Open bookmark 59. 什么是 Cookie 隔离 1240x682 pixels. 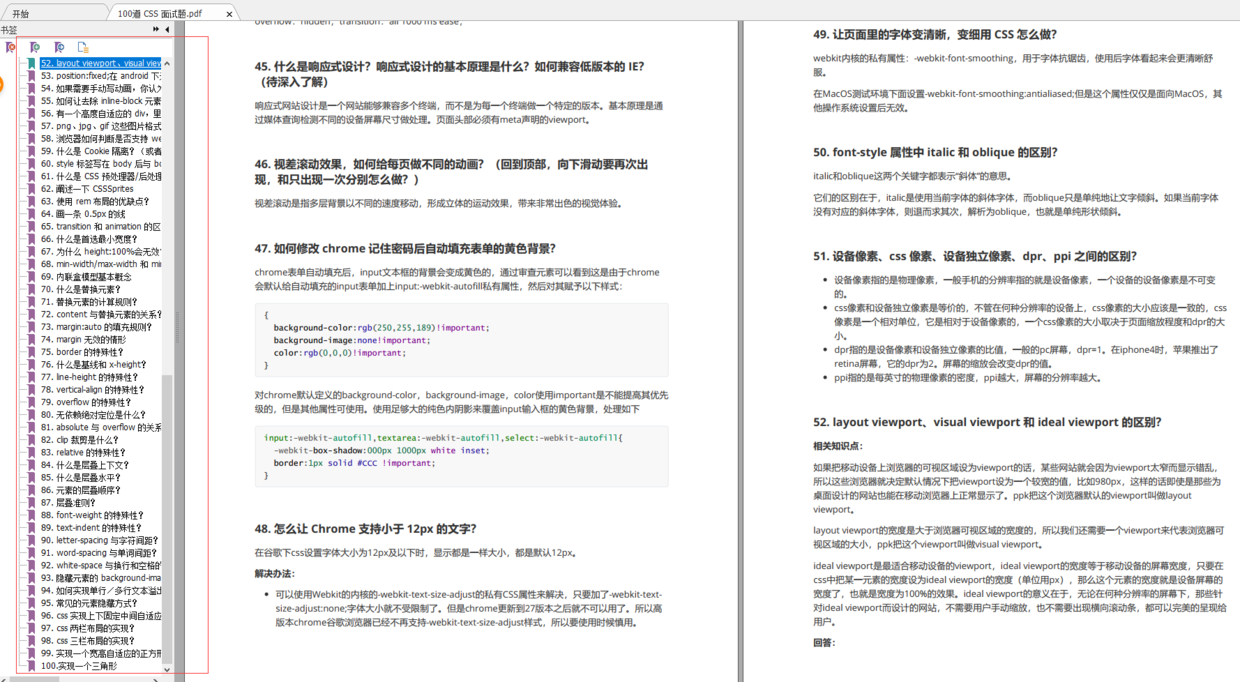101,151
